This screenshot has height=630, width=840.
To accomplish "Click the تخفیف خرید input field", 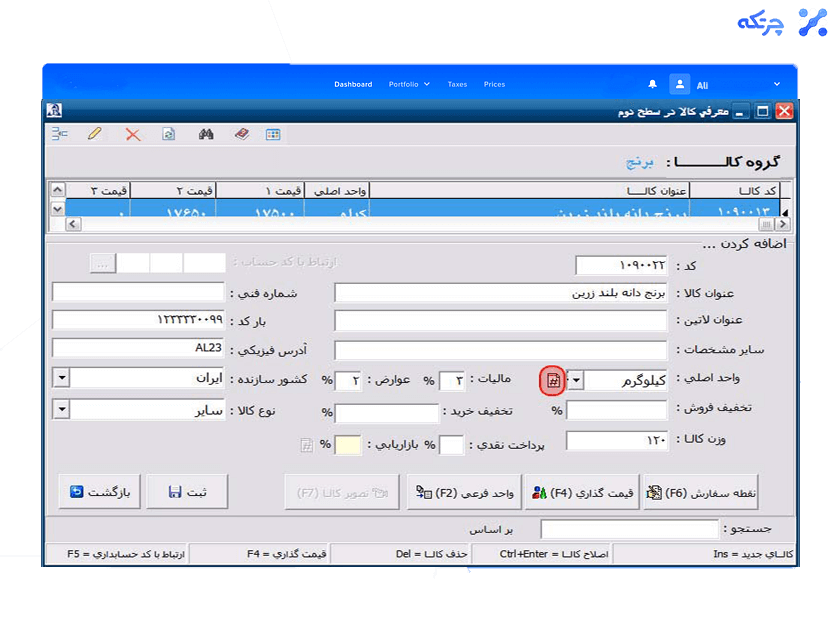I will (x=386, y=413).
